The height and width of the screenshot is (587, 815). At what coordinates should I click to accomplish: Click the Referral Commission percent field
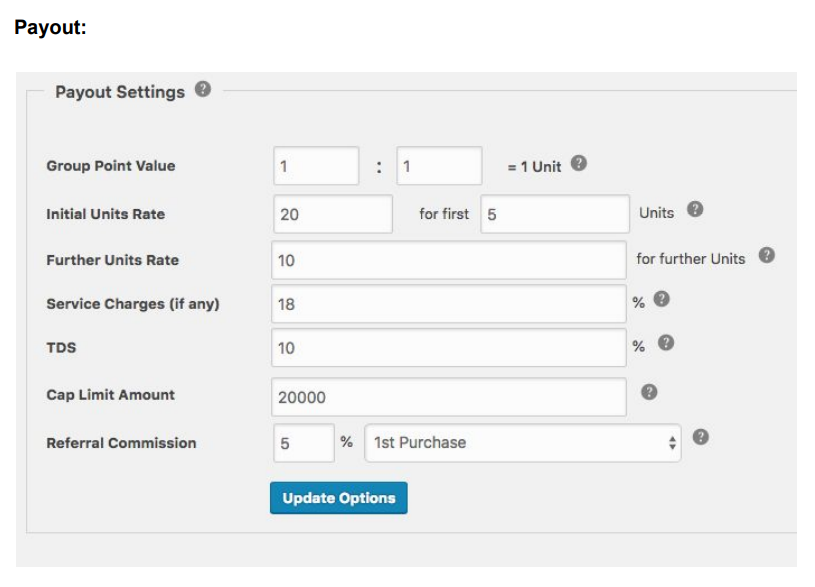(304, 443)
